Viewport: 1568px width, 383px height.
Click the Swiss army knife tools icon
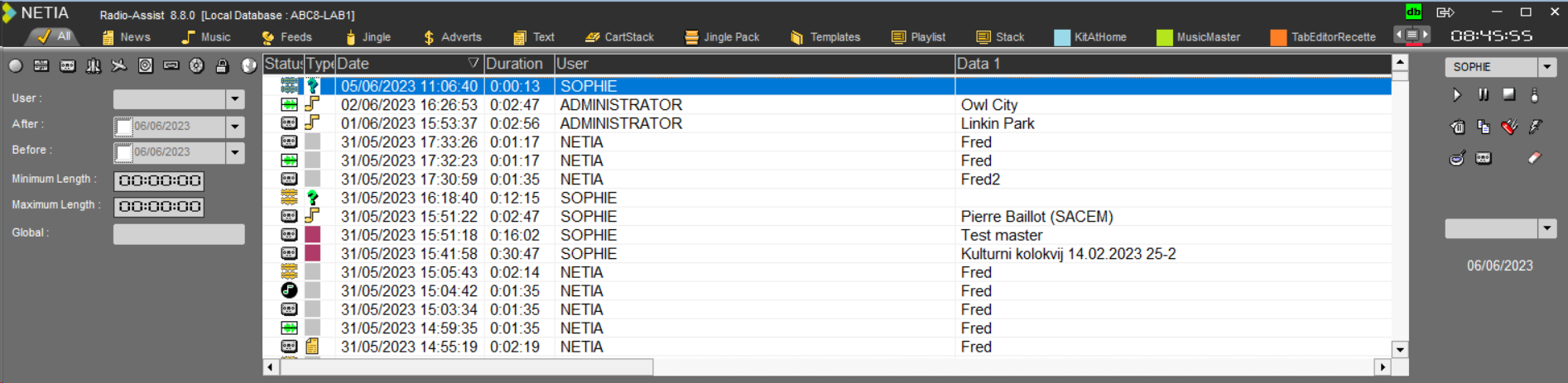1509,127
